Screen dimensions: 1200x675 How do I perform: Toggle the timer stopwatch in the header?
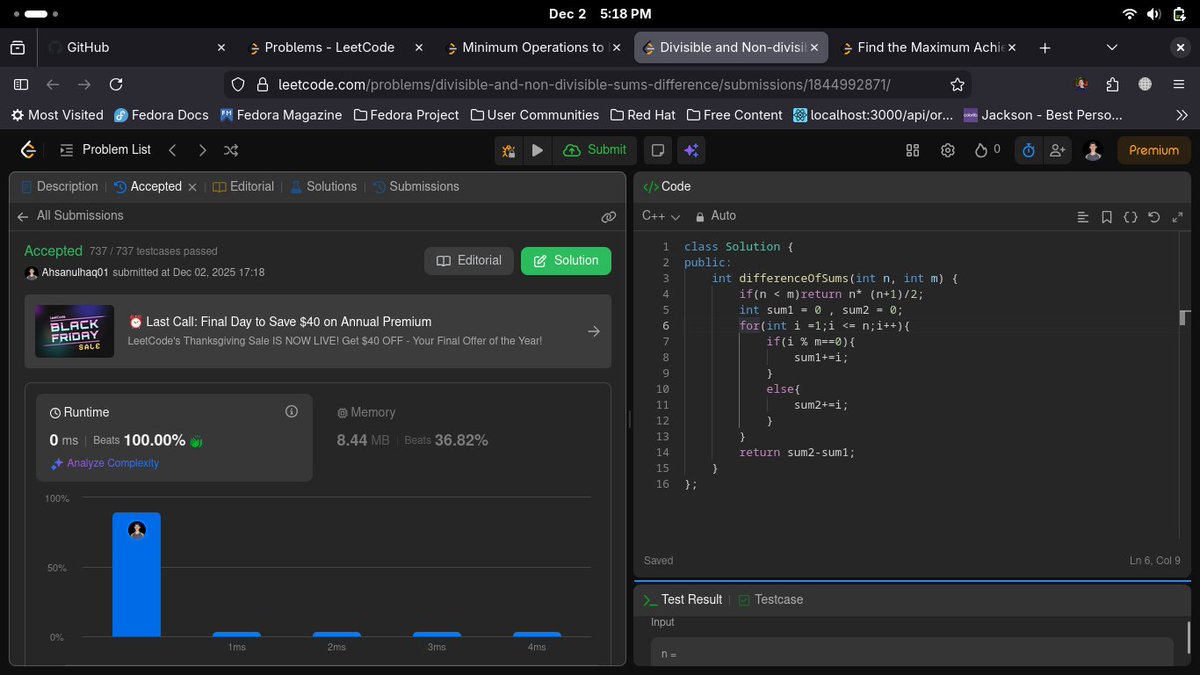tap(1028, 150)
